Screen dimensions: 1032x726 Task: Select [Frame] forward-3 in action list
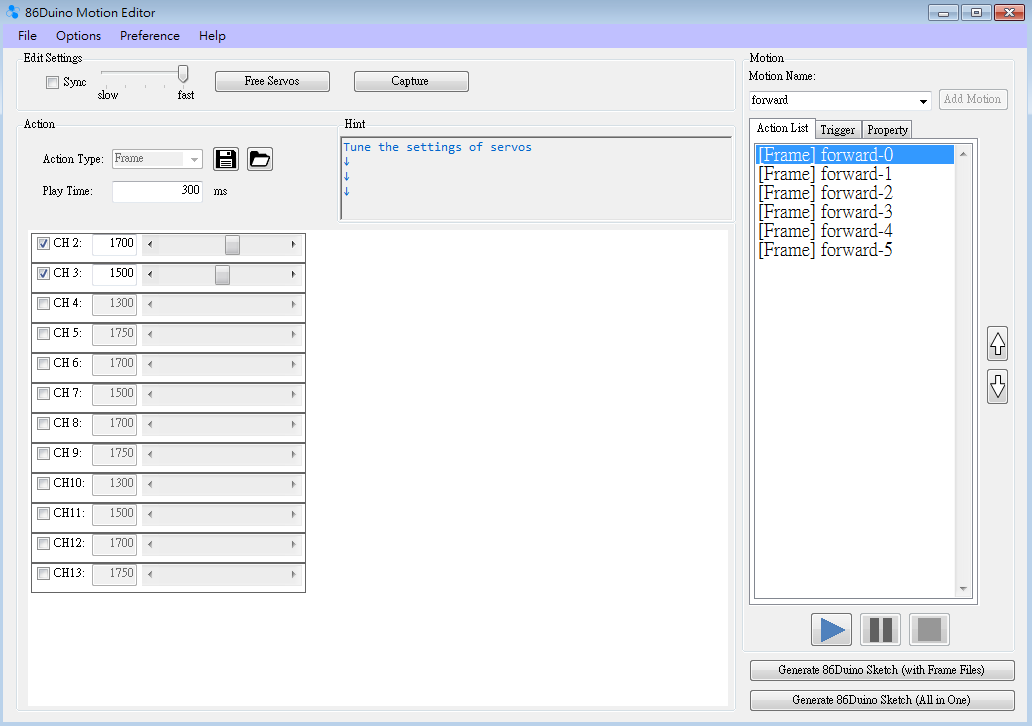point(855,212)
